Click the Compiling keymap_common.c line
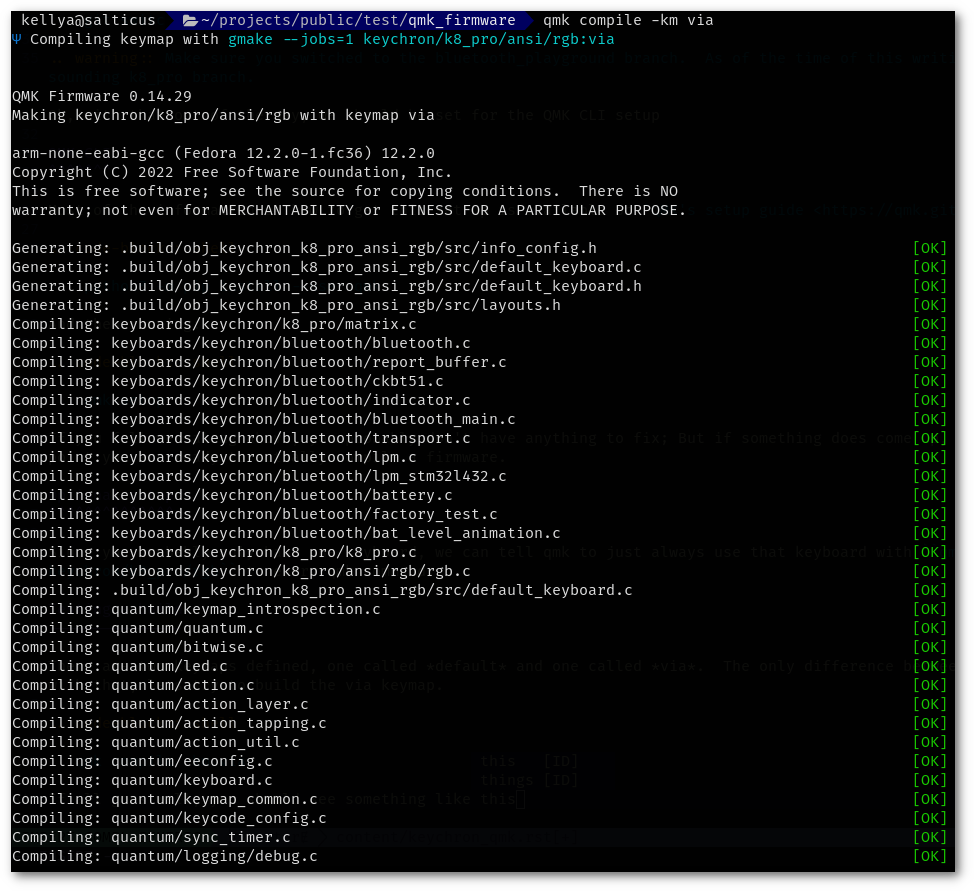 click(x=165, y=800)
